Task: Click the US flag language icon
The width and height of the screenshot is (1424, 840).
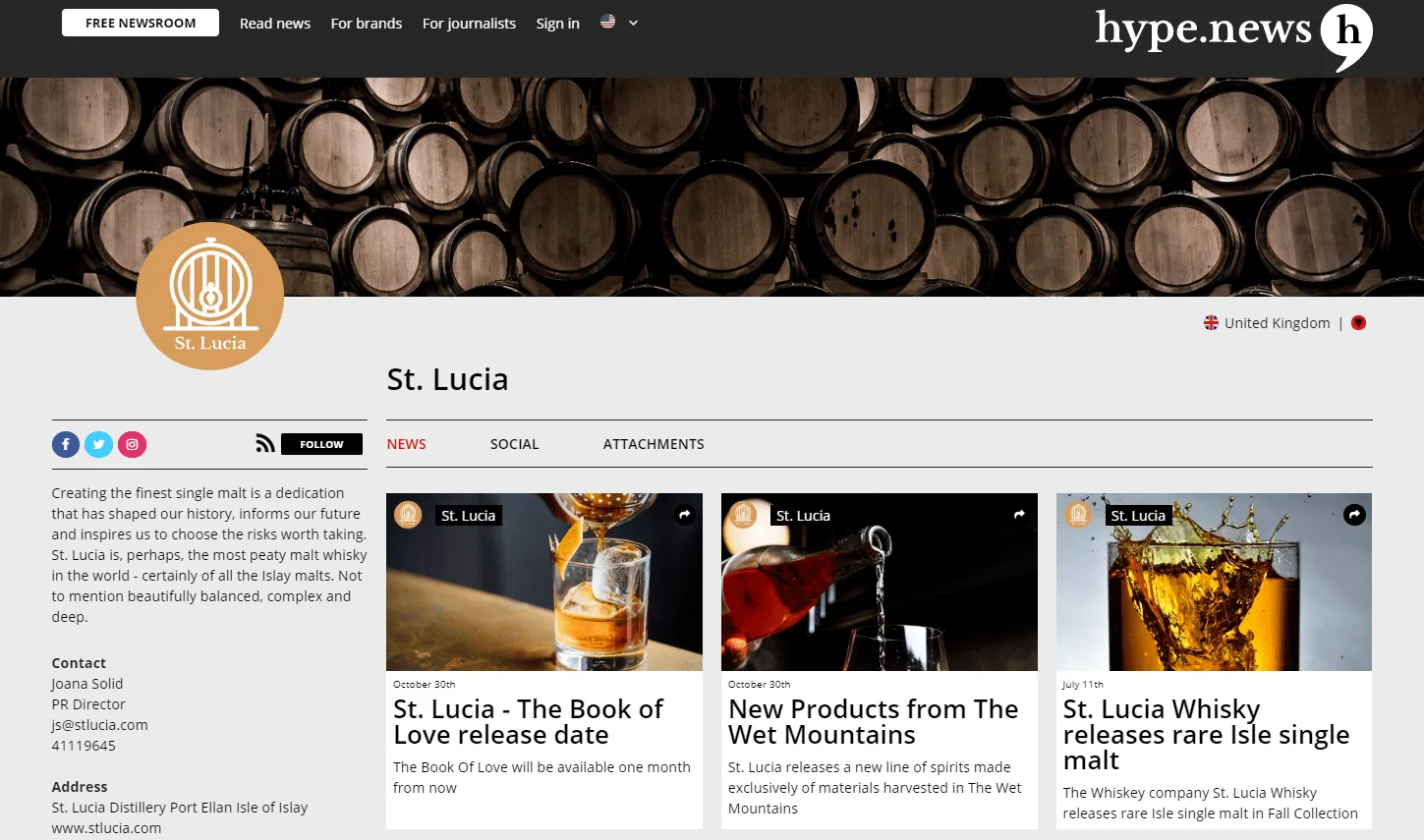Action: click(608, 22)
